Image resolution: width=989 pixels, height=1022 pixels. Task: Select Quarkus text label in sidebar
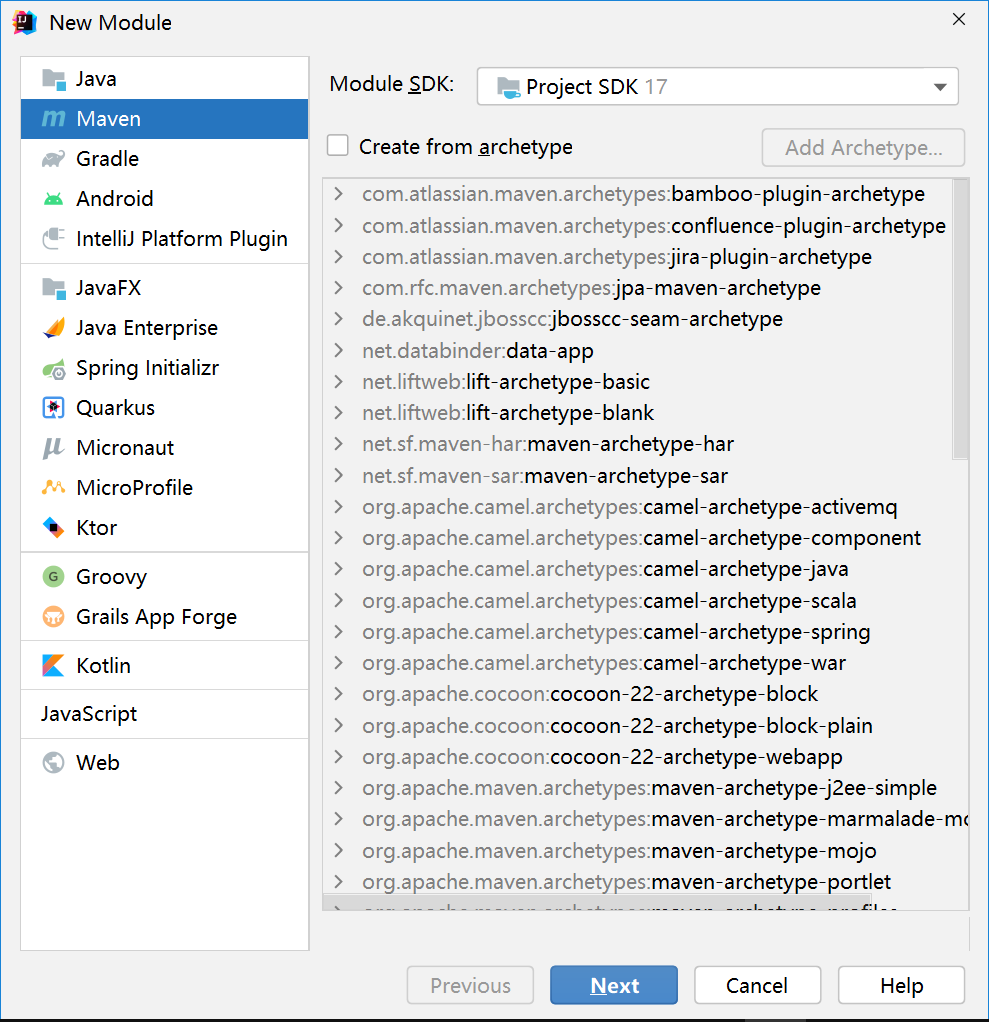[x=115, y=408]
